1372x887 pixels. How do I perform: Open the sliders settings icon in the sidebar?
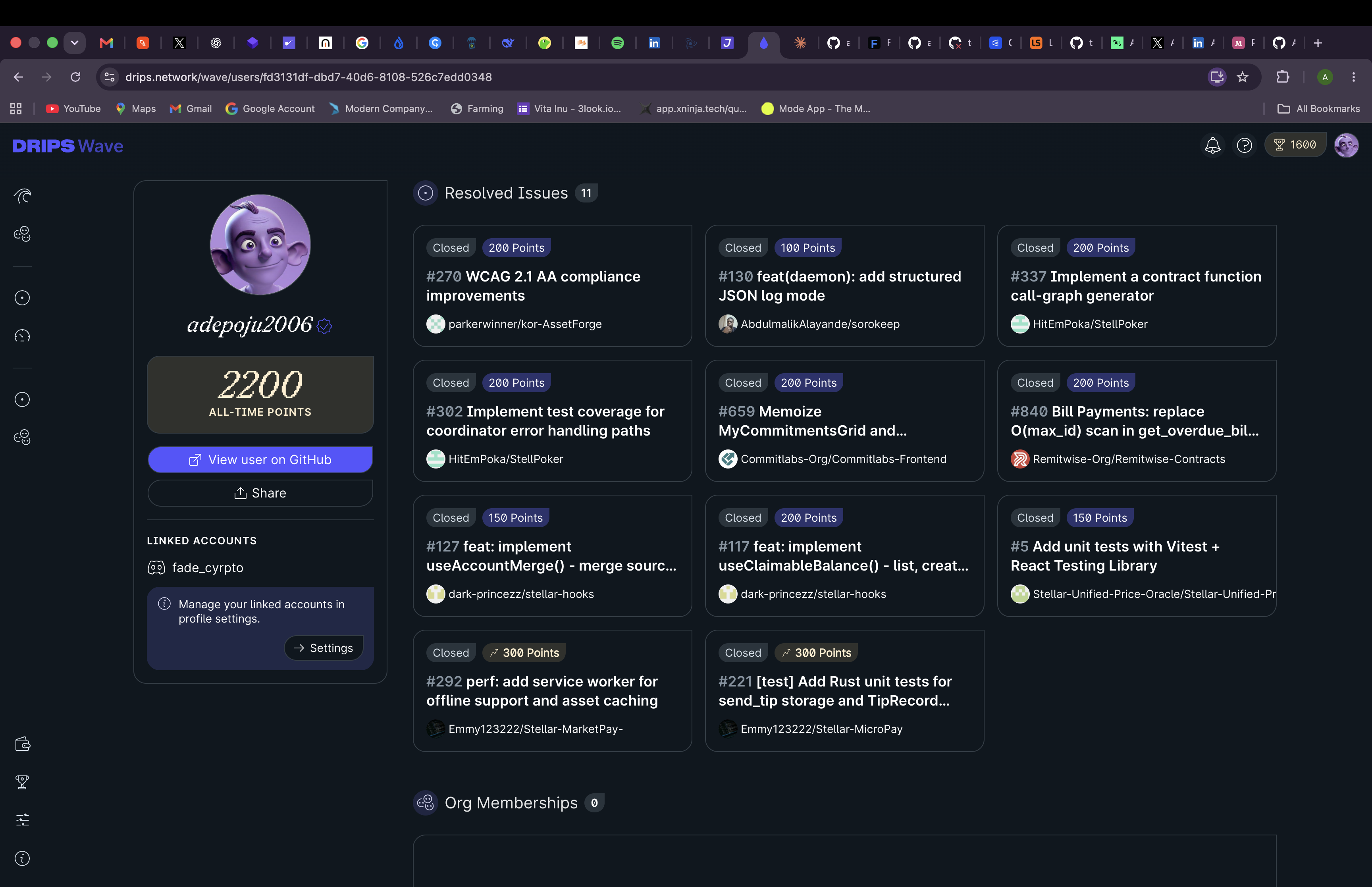[22, 820]
